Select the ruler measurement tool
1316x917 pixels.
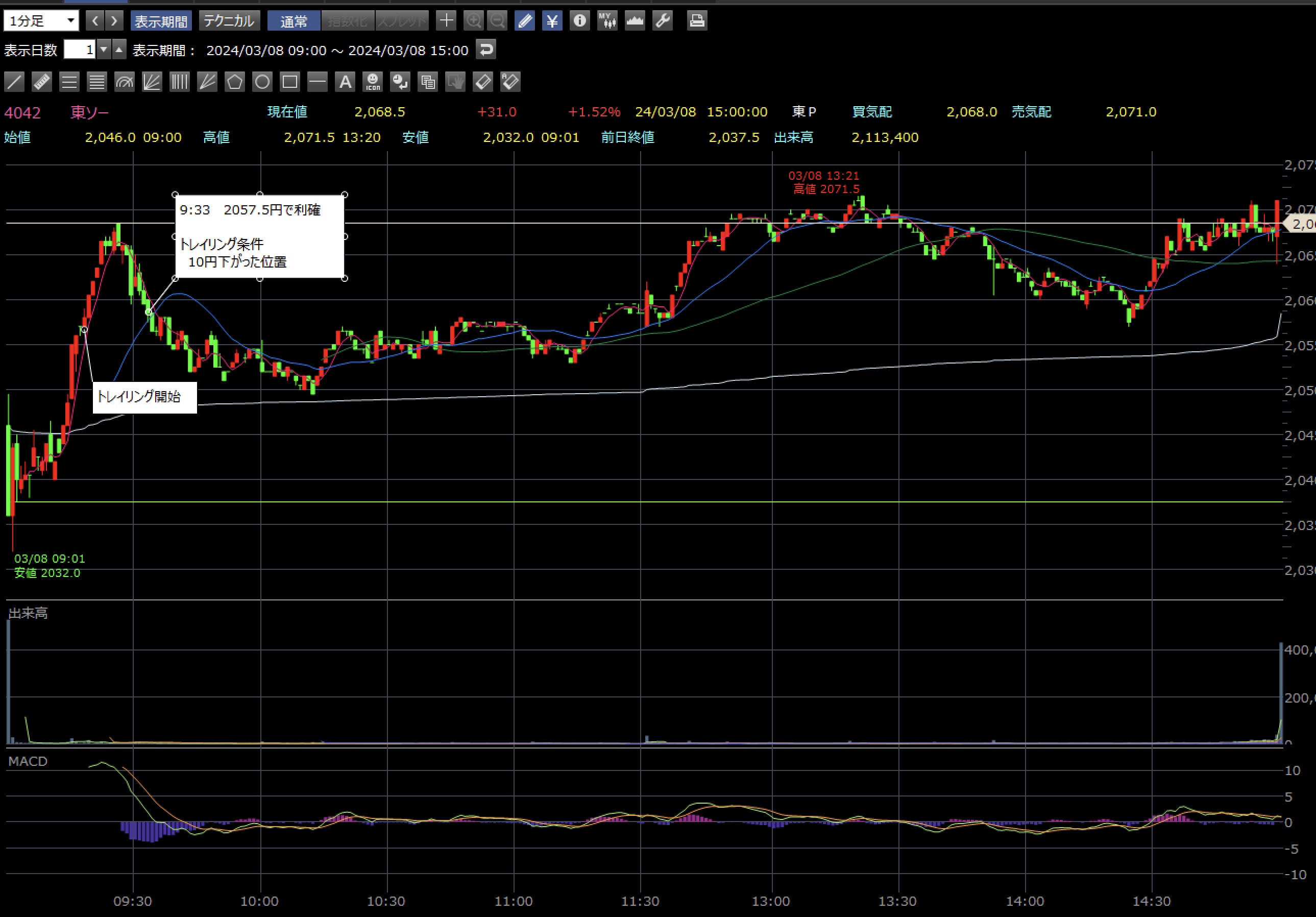pos(42,82)
